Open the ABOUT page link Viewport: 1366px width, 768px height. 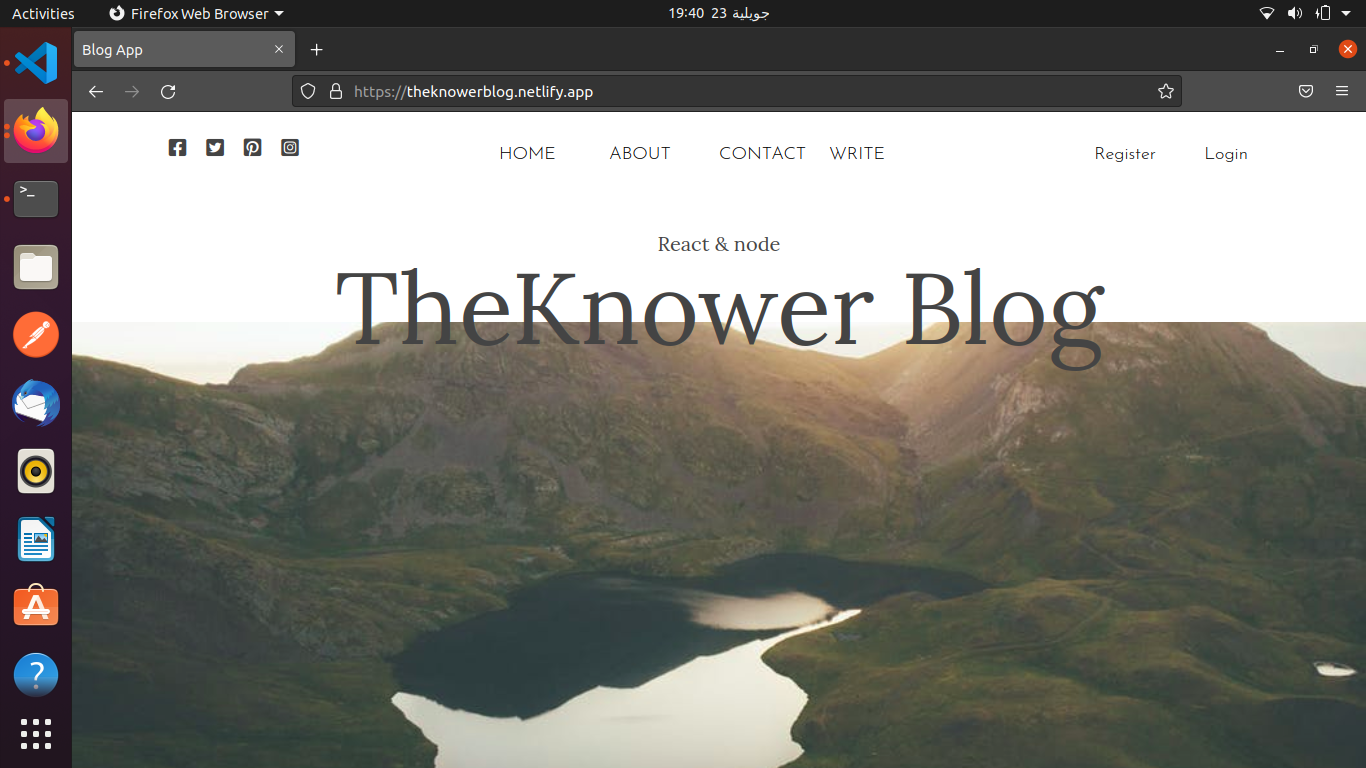coord(640,154)
